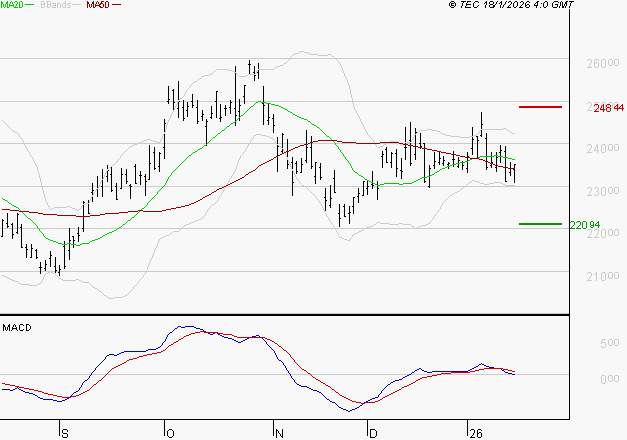Click the 26 year label on time axis
This screenshot has height=440, width=627.
pyautogui.click(x=476, y=433)
